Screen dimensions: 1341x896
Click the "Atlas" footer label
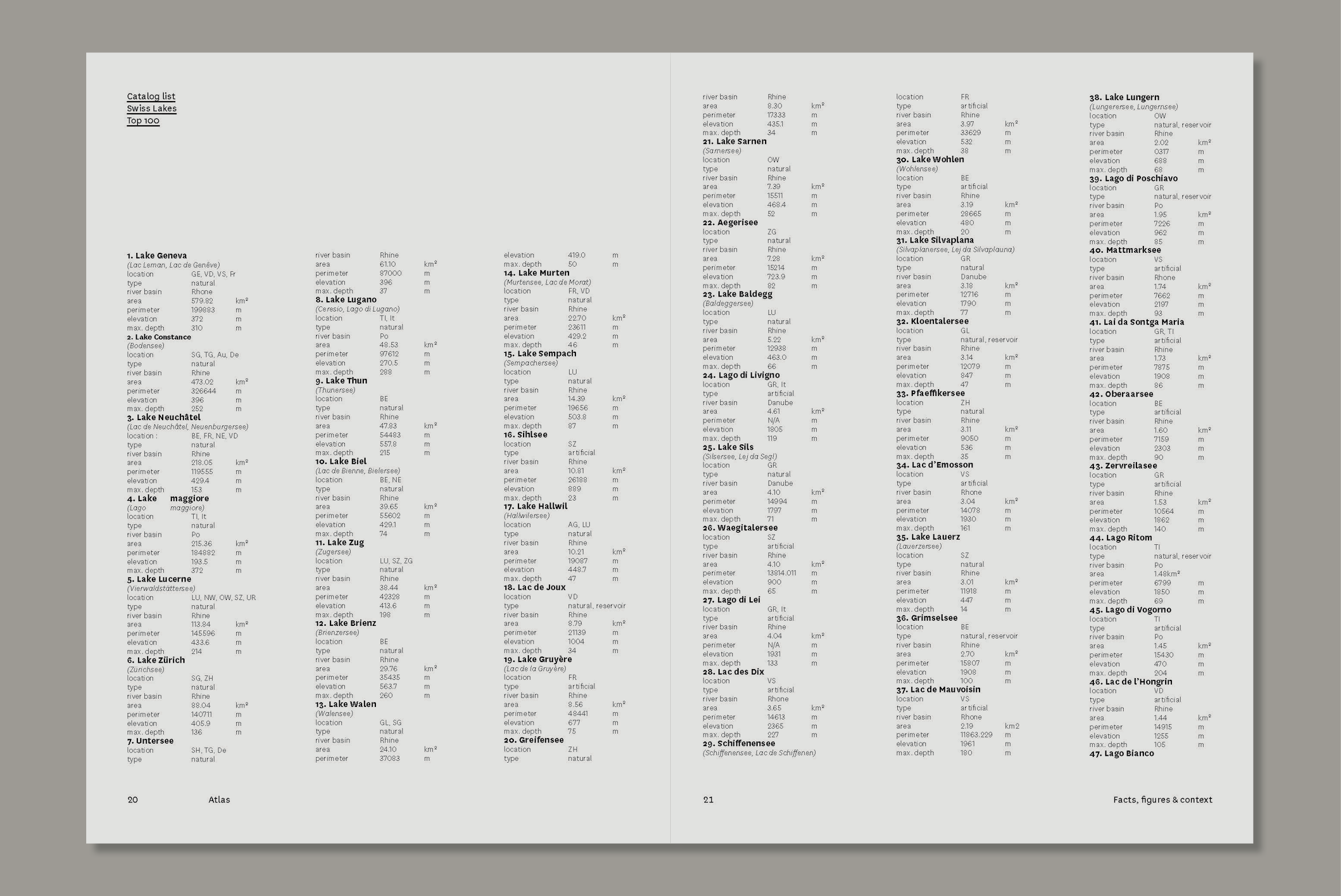[219, 800]
